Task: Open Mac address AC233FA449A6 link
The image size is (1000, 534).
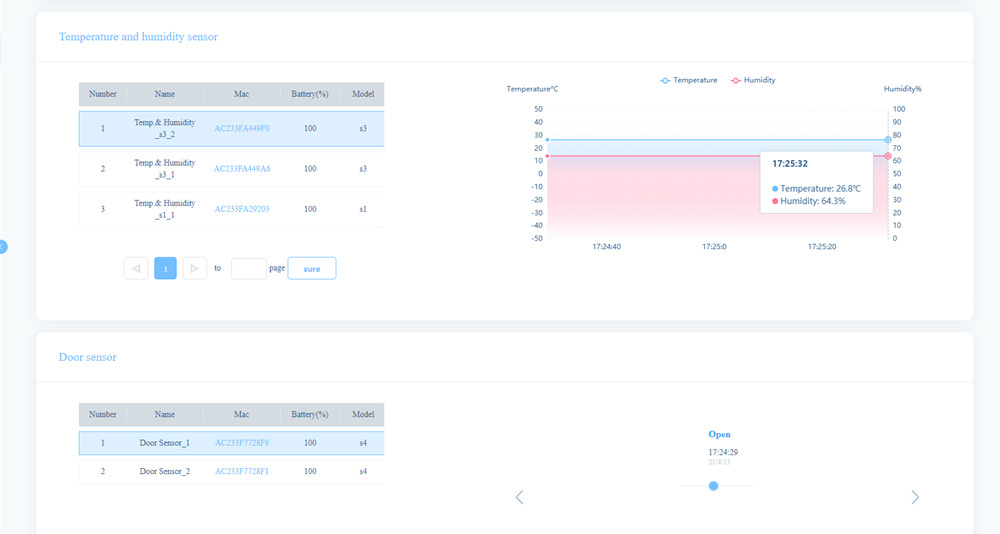Action: pyautogui.click(x=241, y=169)
